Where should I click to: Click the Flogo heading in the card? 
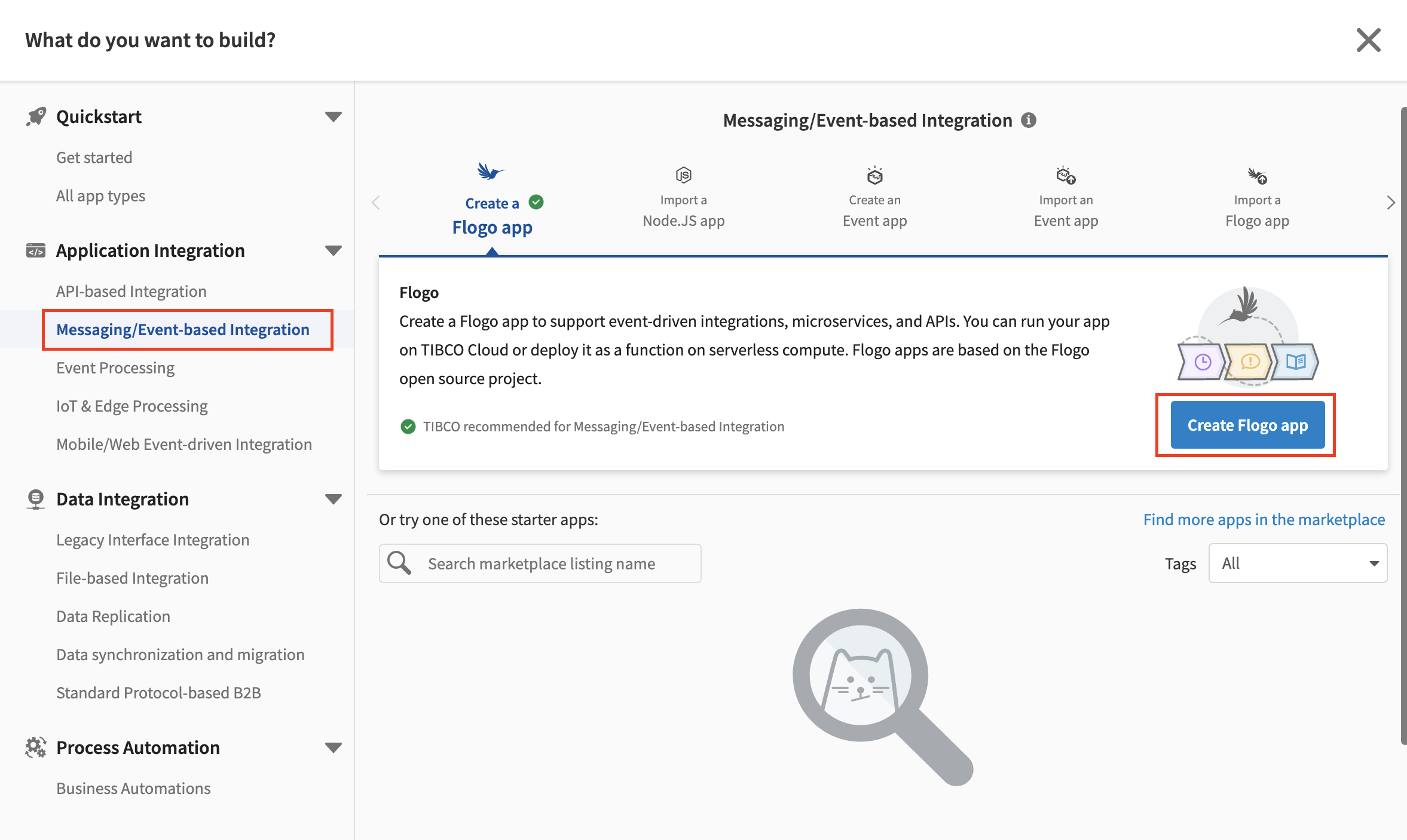(419, 293)
